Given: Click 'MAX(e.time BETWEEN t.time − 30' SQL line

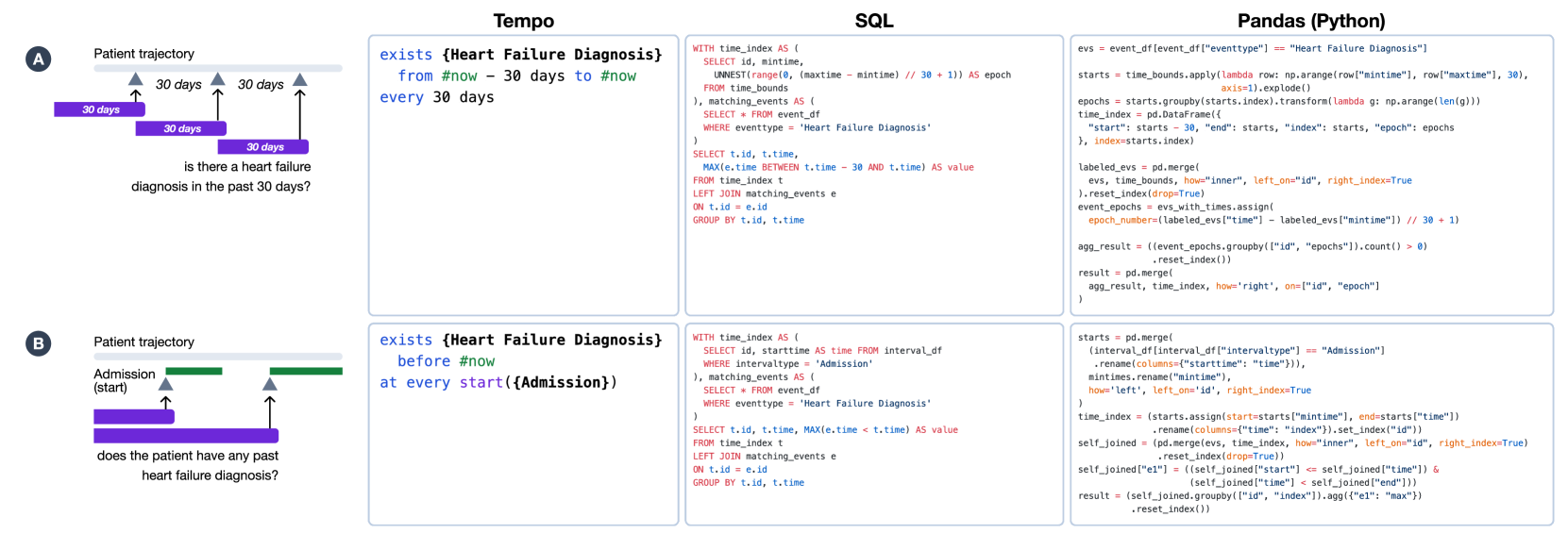Looking at the screenshot, I should (x=838, y=167).
